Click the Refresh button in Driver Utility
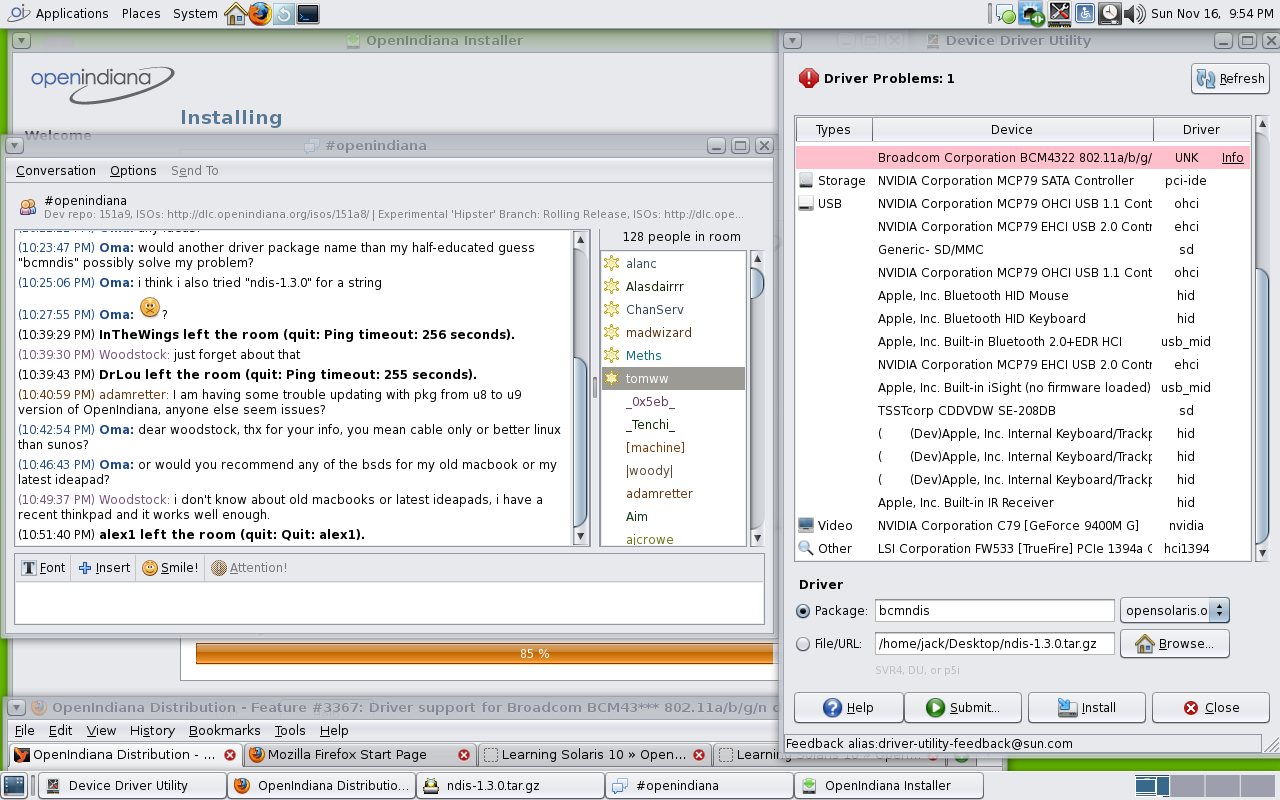Image resolution: width=1280 pixels, height=800 pixels. click(x=1231, y=79)
